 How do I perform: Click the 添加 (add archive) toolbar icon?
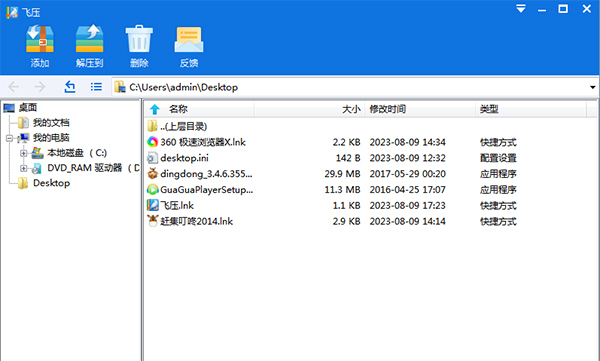(40, 39)
